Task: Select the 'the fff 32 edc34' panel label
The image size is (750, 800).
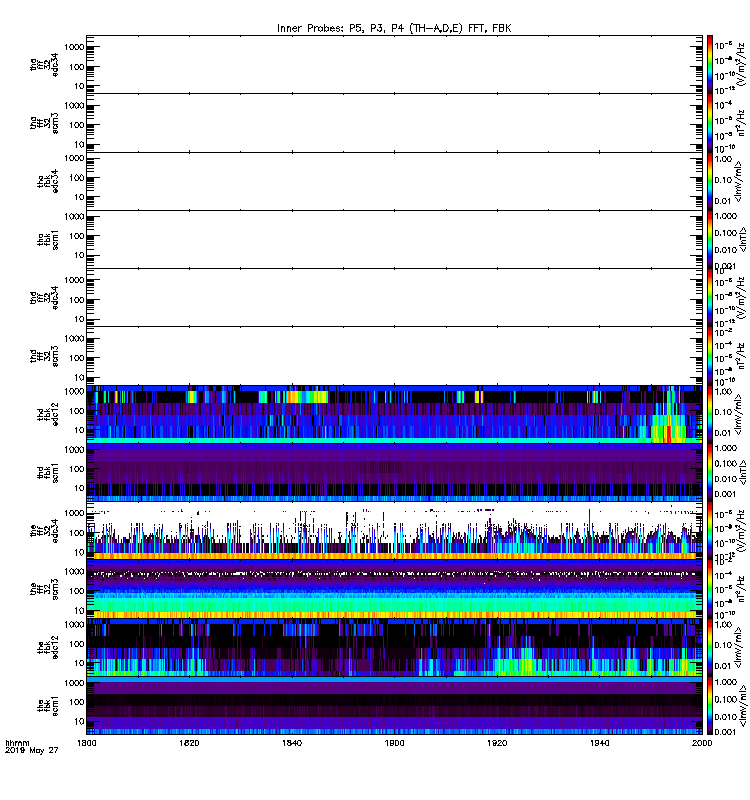Action: click(x=44, y=531)
